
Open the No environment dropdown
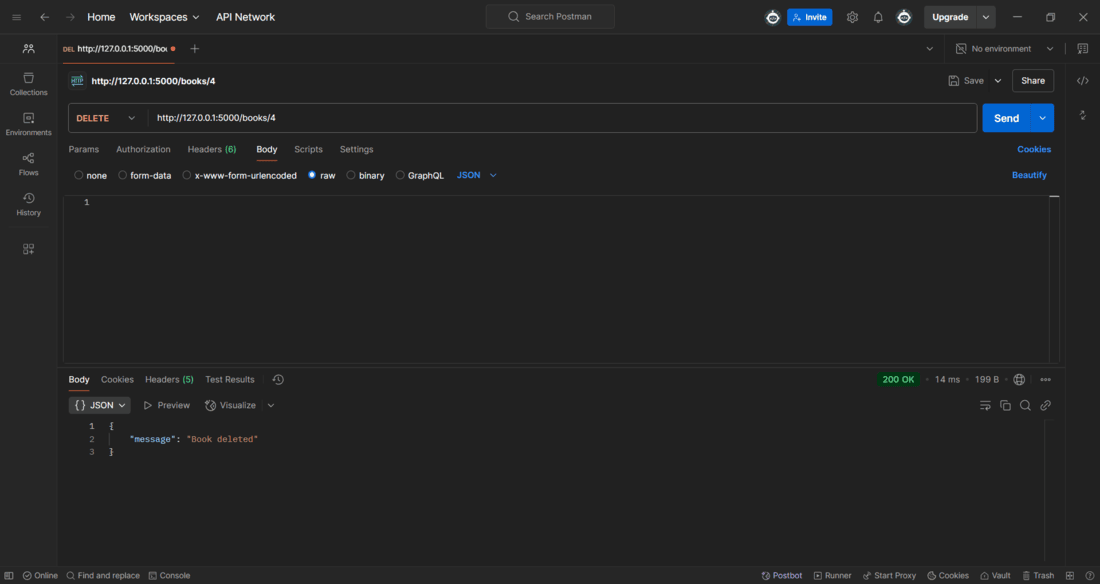click(1004, 48)
